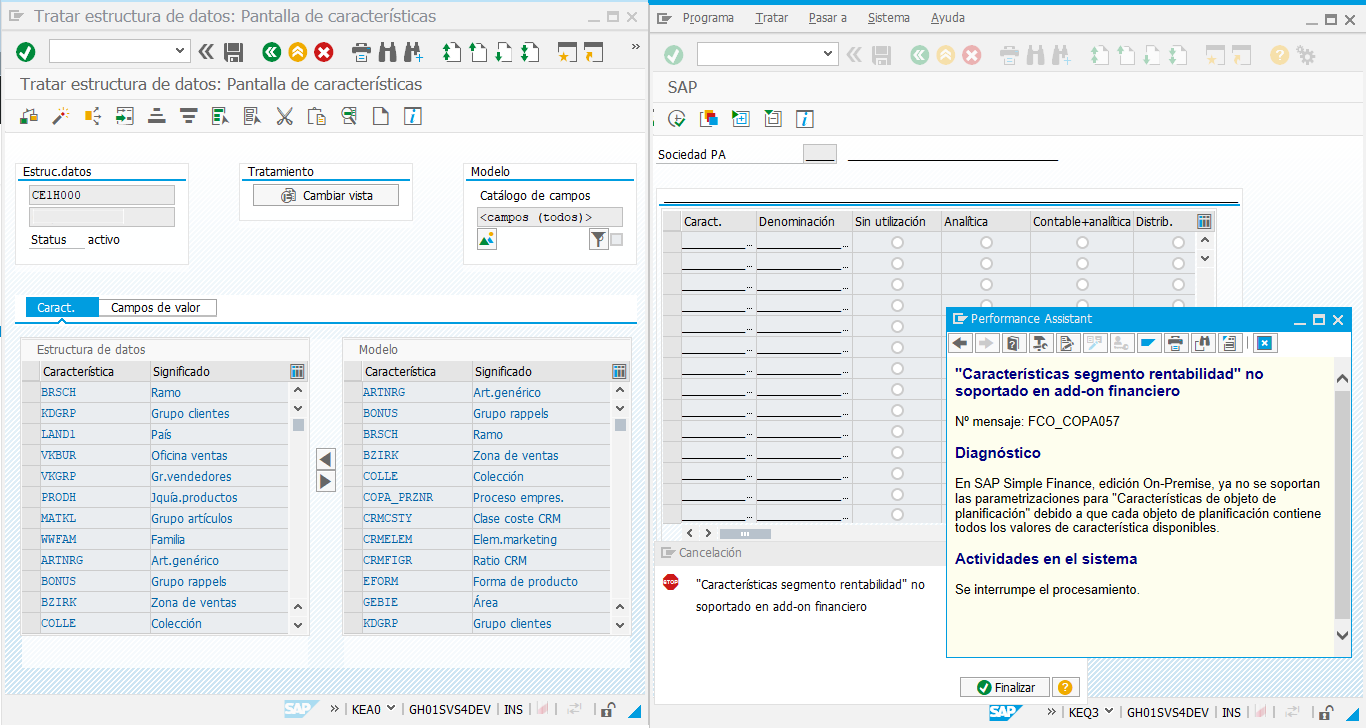Open table settings icon of Modelo table
The height and width of the screenshot is (728, 1366).
620,371
